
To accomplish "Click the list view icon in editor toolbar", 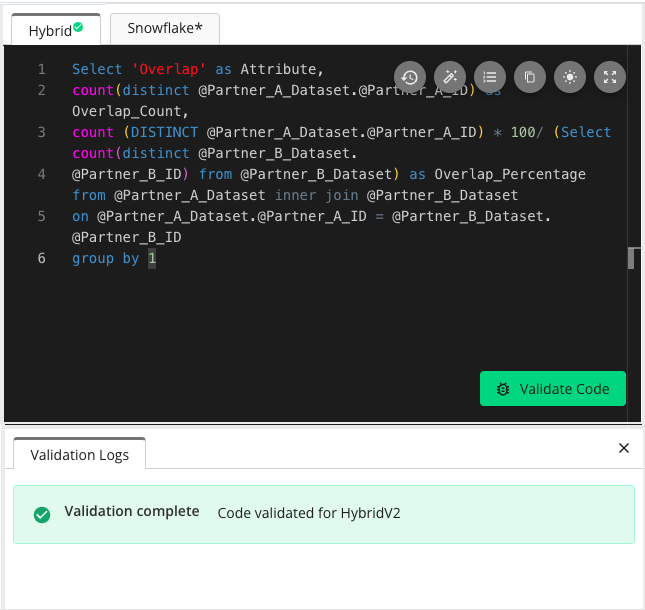I will pyautogui.click(x=489, y=77).
